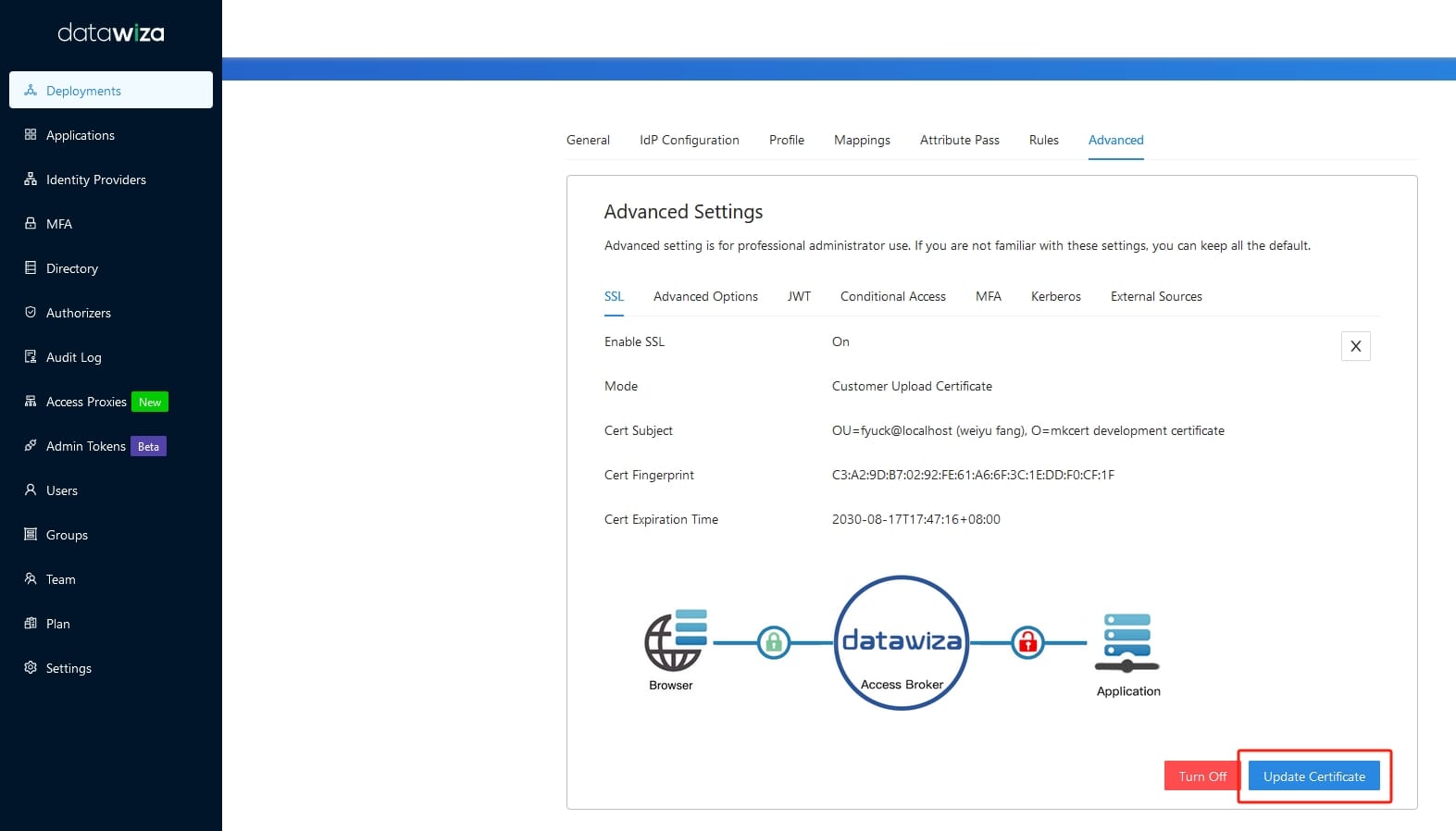Close the SSL panel with X button
Image resolution: width=1456 pixels, height=831 pixels.
1356,346
